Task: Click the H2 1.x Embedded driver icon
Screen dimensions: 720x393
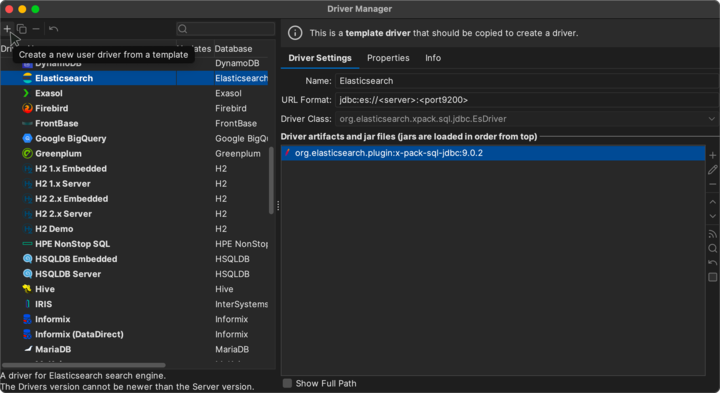Action: [28, 168]
